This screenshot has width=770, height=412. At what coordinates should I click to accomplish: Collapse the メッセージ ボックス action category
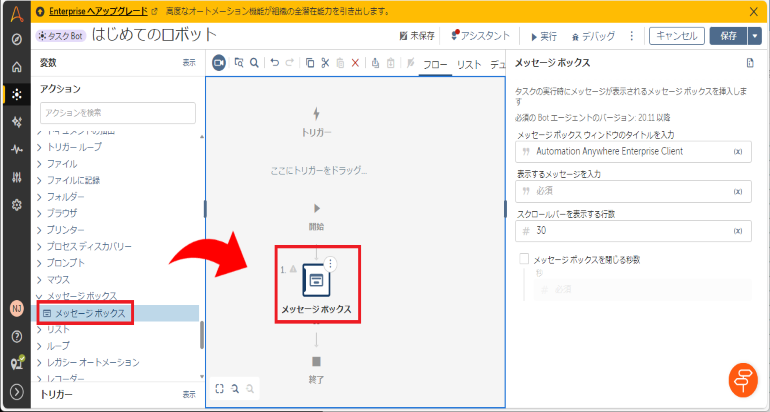(40, 296)
